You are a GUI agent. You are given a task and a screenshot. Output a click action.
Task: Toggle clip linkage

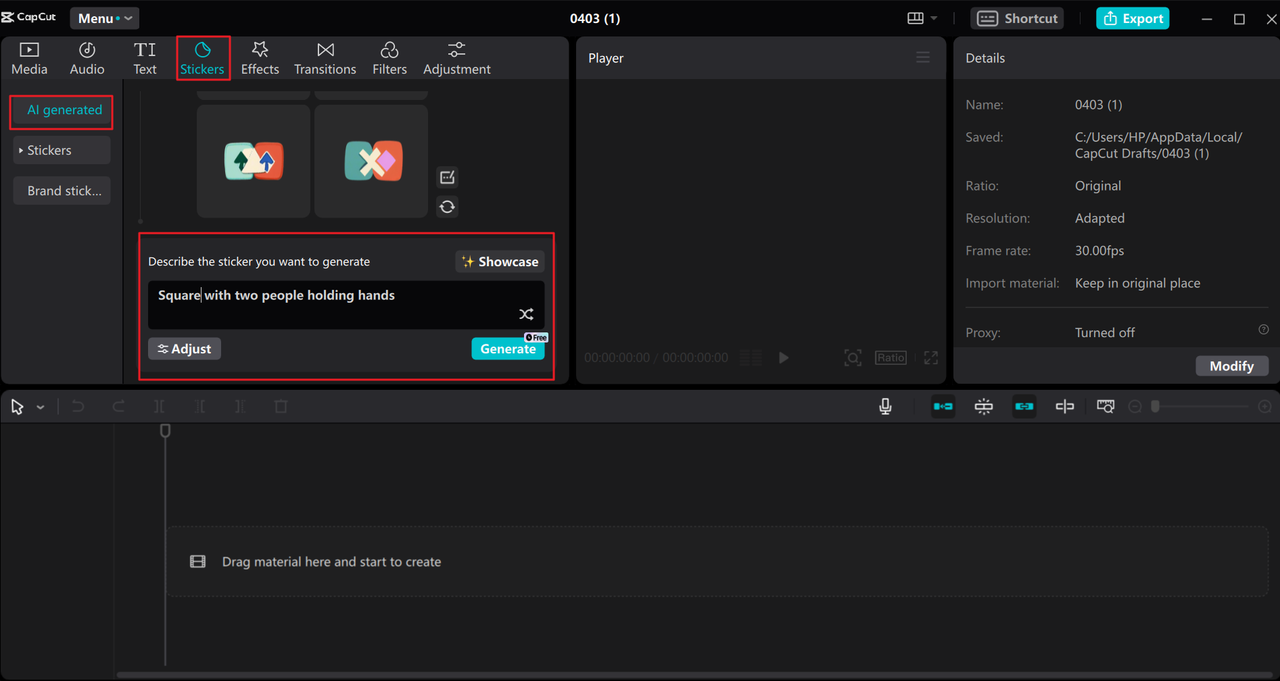pos(1024,406)
